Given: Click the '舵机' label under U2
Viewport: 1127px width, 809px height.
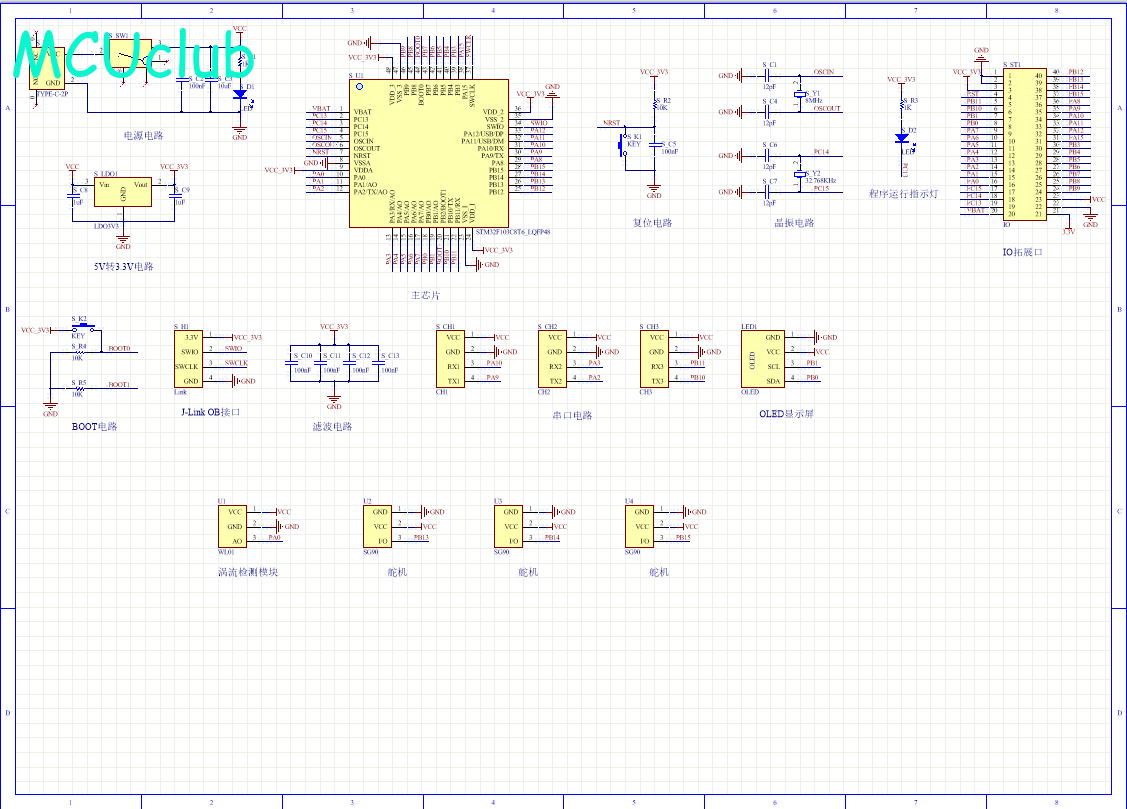Looking at the screenshot, I should pyautogui.click(x=397, y=573).
